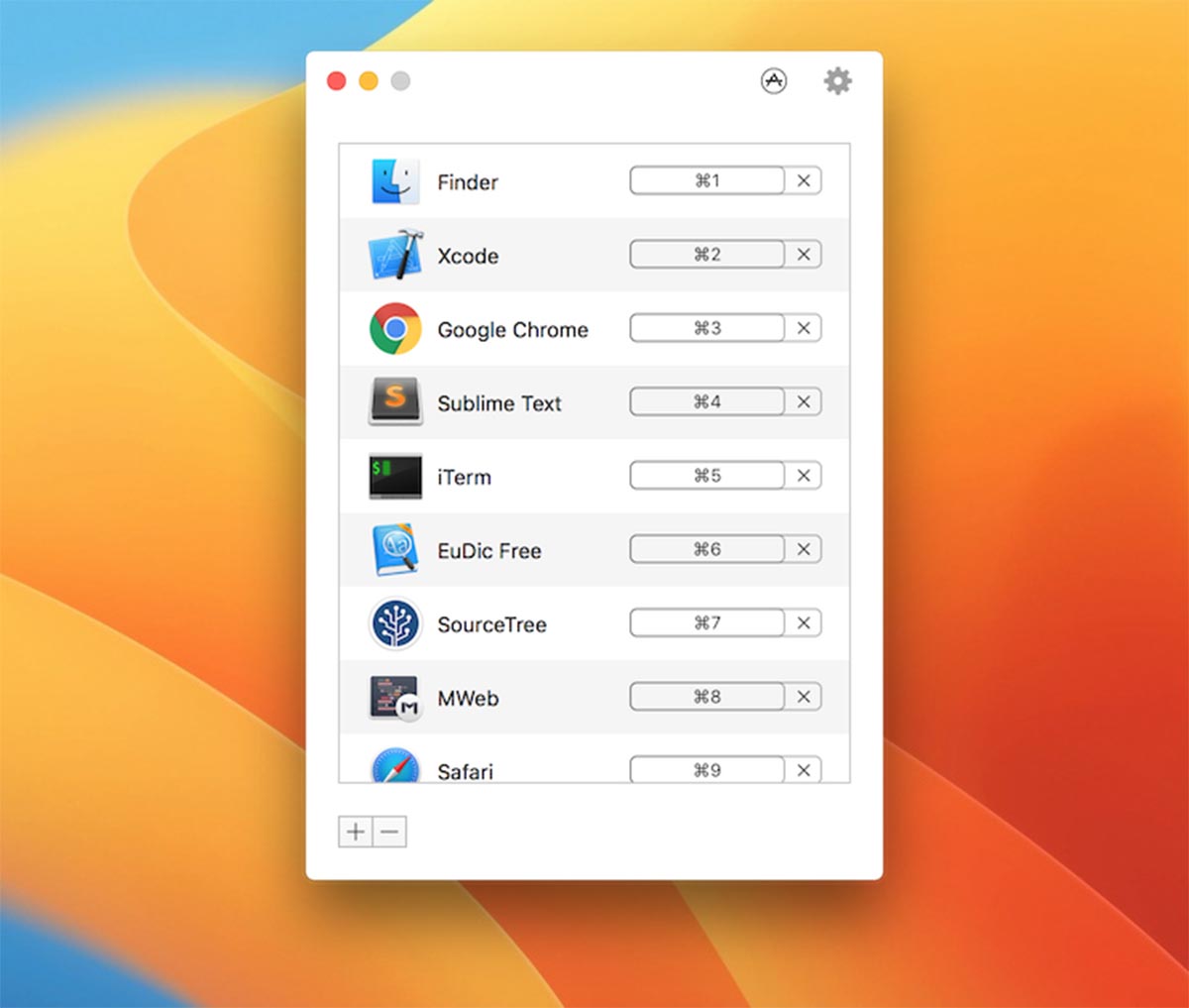Remove the SourceTree shortcut X
This screenshot has width=1189, height=1008.
tap(804, 622)
